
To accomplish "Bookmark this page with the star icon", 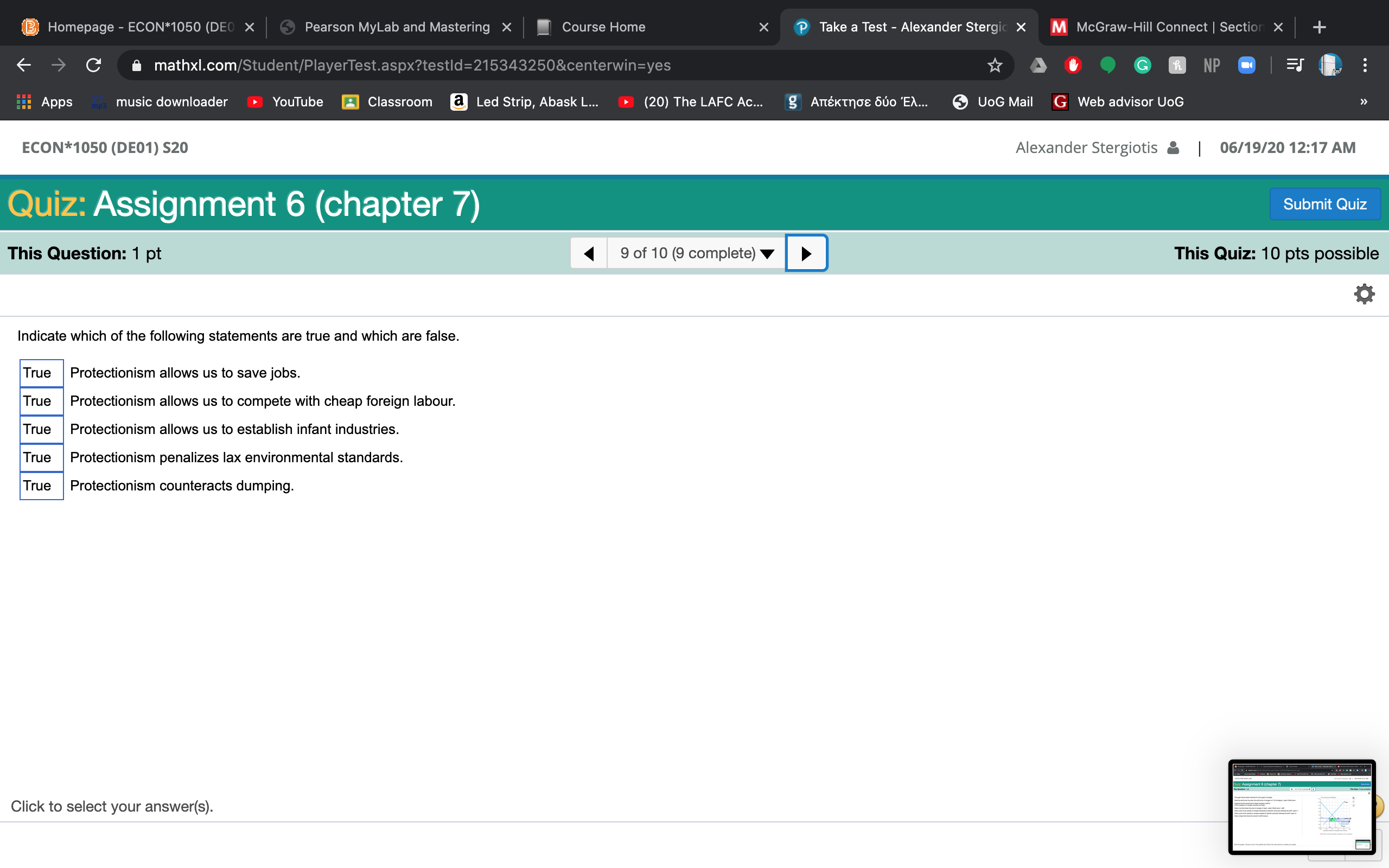I will click(x=995, y=65).
